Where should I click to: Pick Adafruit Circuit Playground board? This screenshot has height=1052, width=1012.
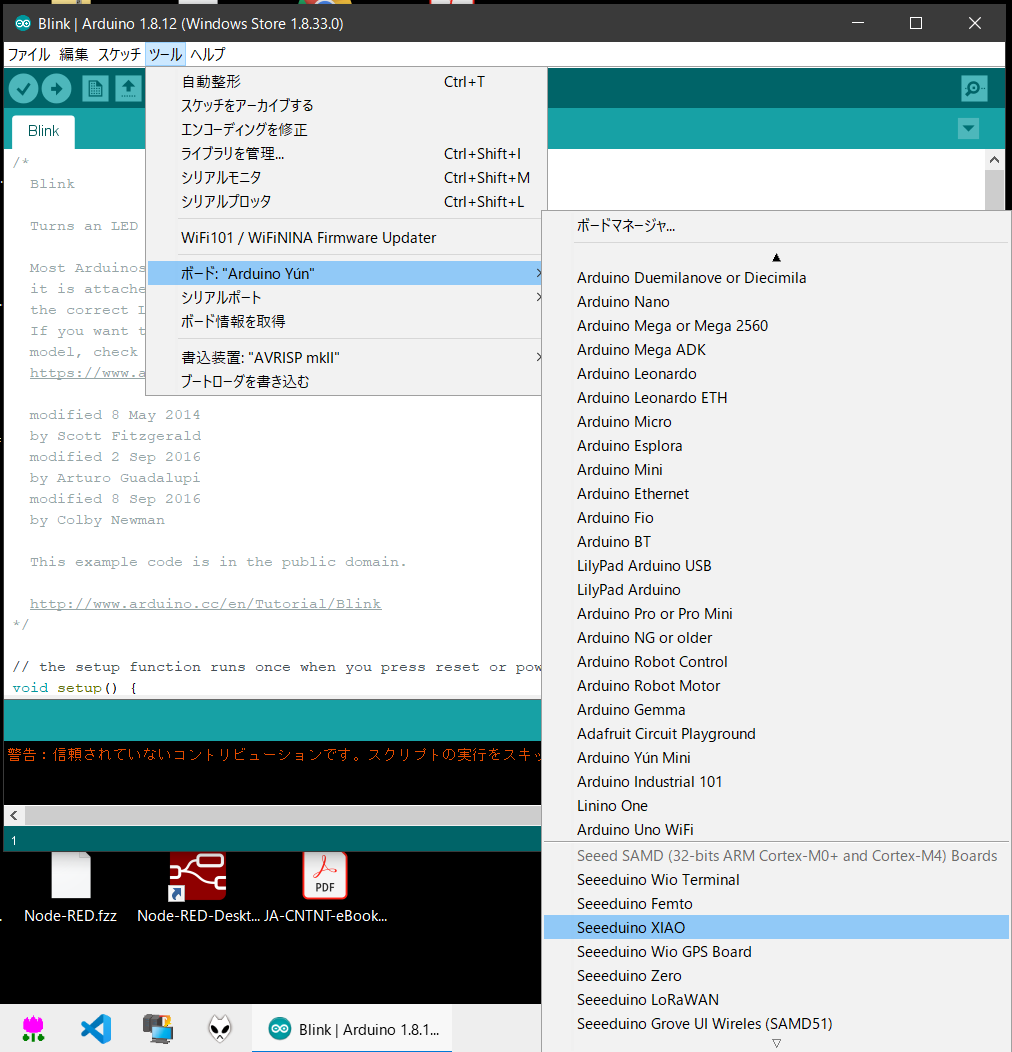click(776, 734)
